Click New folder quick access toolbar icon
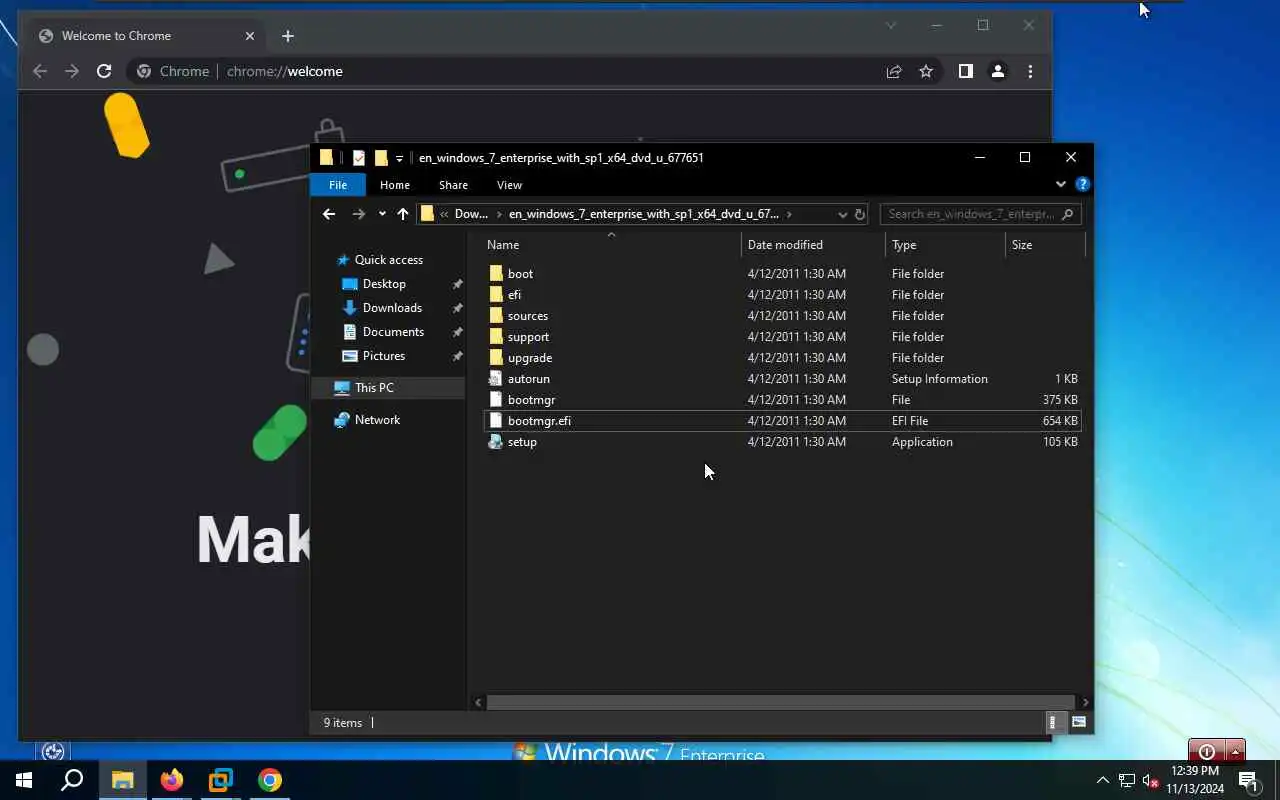 381,157
